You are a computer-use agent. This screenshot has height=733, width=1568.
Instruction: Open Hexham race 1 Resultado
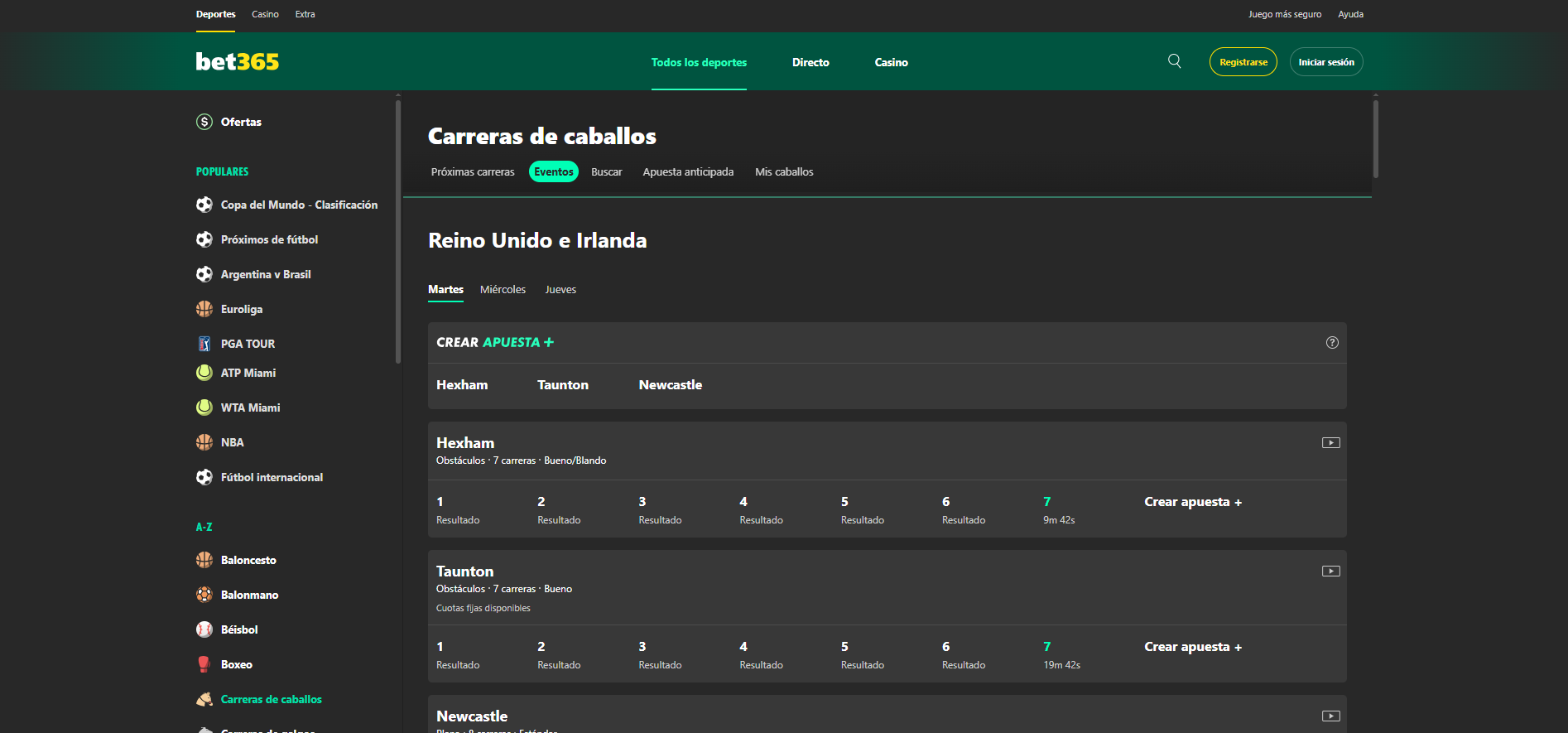click(x=458, y=510)
